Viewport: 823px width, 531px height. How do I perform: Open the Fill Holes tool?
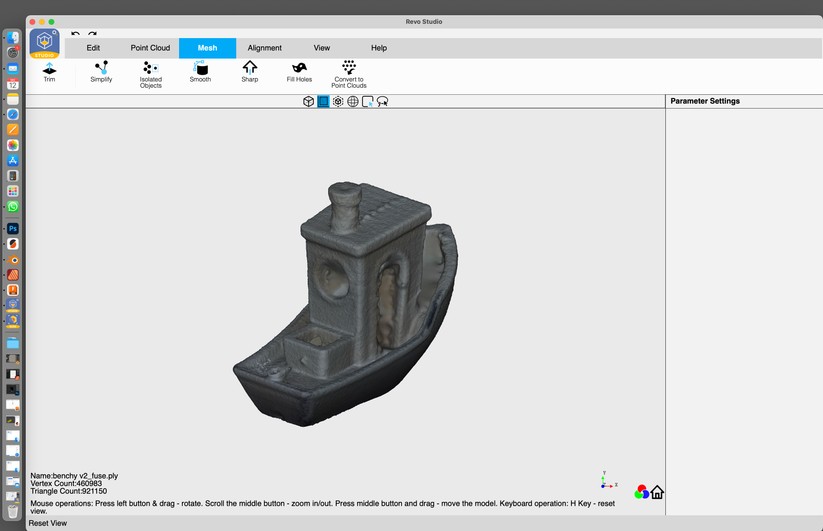coord(299,72)
